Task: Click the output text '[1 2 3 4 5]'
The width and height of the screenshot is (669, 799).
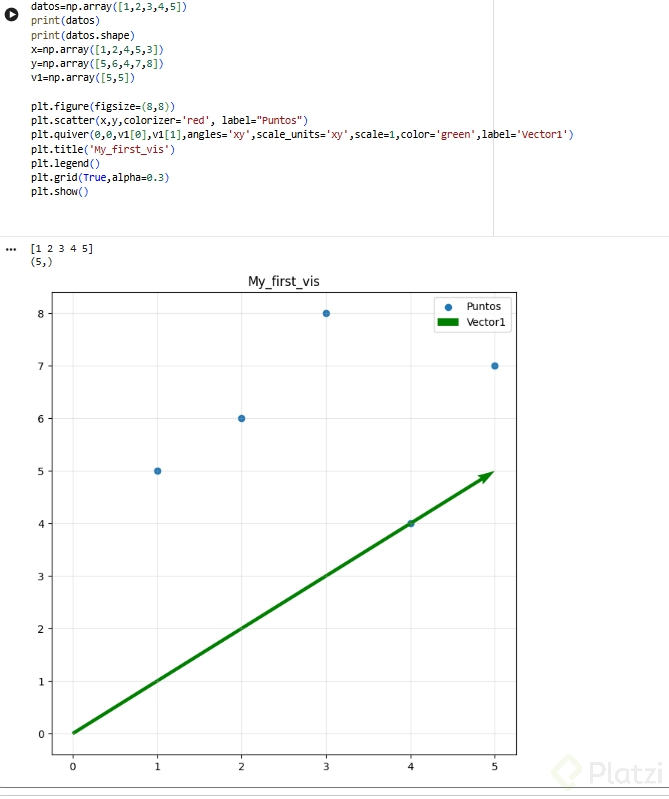Action: point(62,249)
